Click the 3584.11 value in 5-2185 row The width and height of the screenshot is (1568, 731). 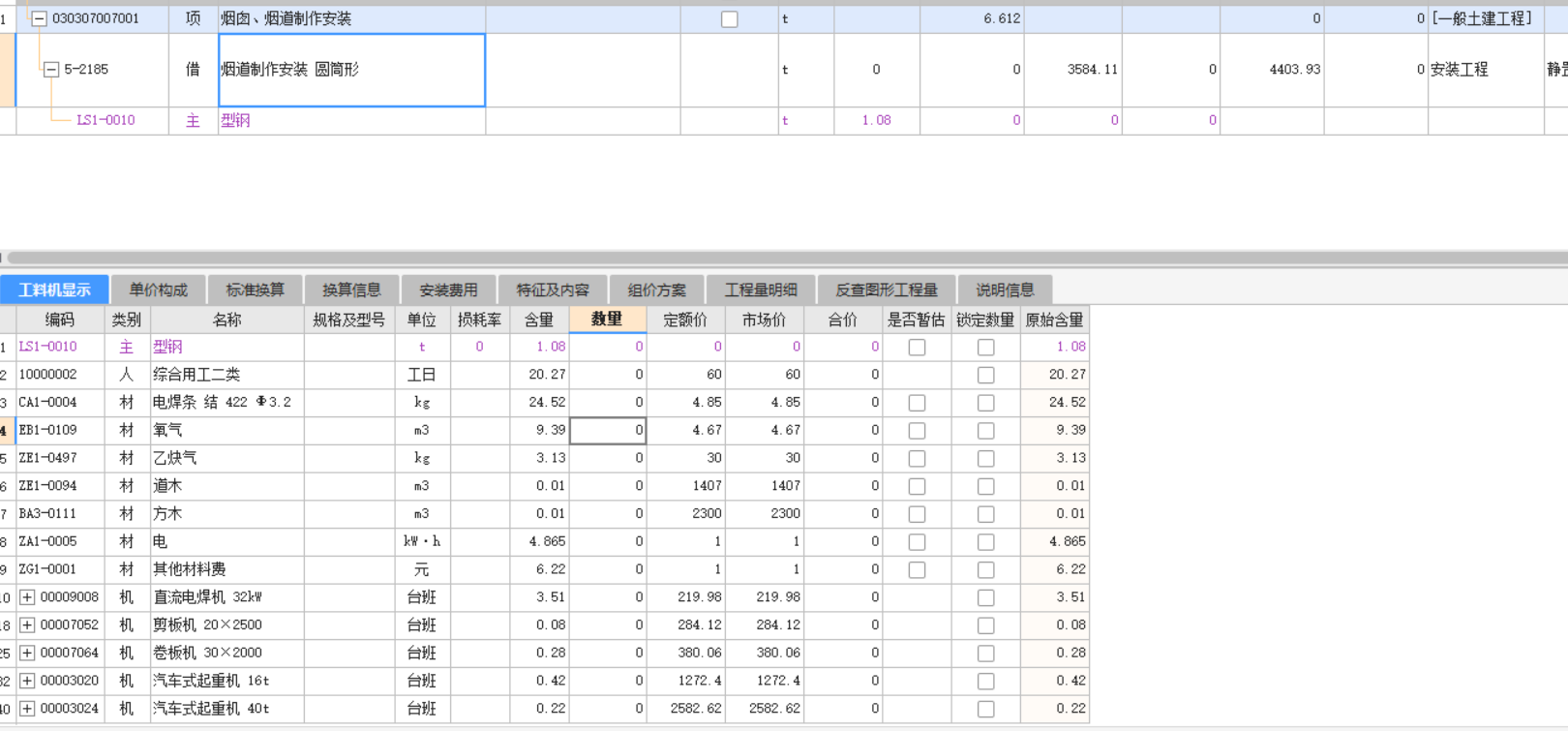coord(1073,70)
